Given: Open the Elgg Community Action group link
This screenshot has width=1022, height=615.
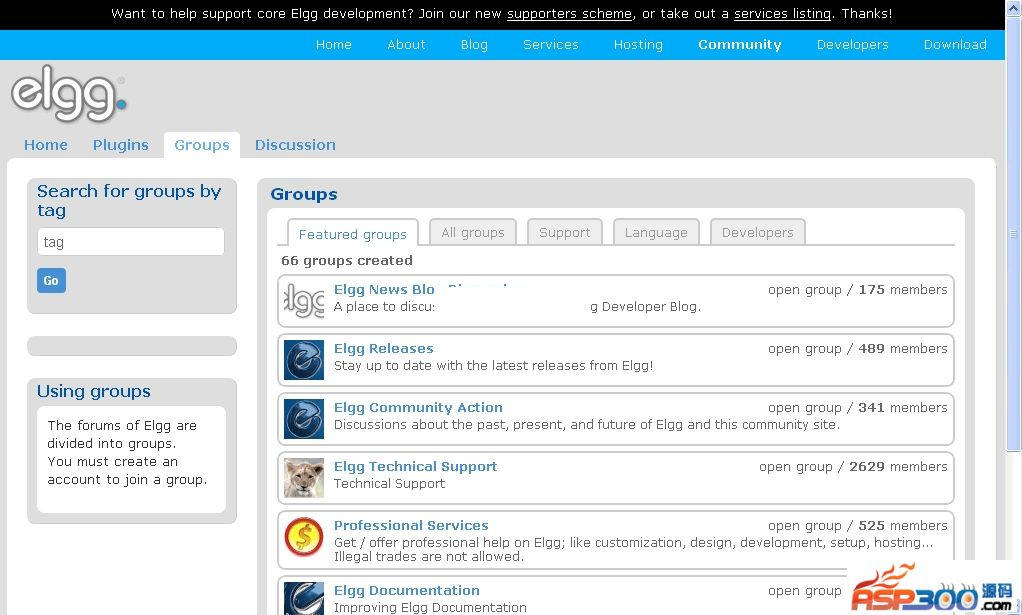Looking at the screenshot, I should coord(418,407).
